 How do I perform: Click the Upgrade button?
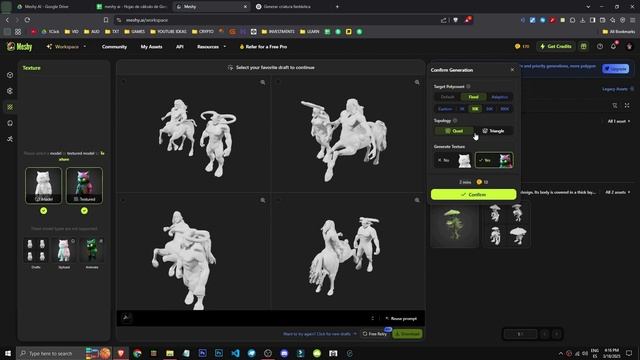[x=616, y=69]
